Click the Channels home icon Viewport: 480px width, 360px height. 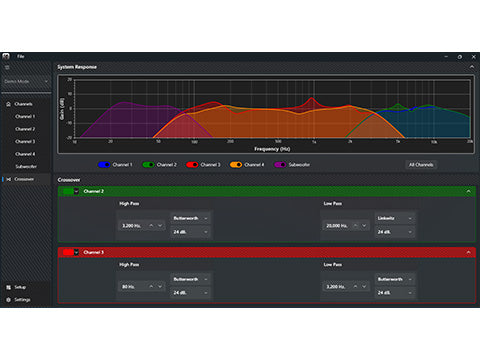point(8,104)
